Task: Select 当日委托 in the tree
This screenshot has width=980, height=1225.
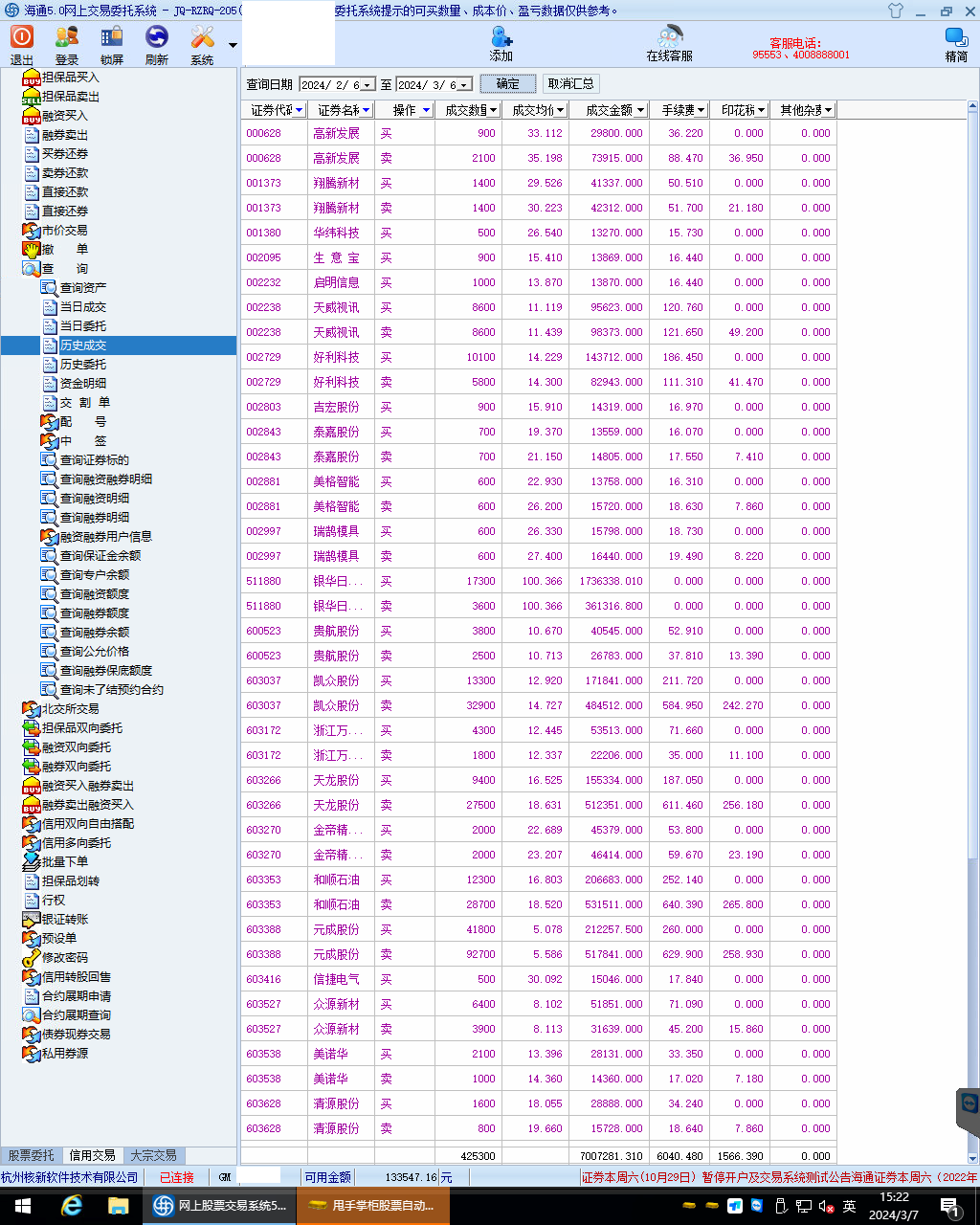Action: click(x=83, y=325)
